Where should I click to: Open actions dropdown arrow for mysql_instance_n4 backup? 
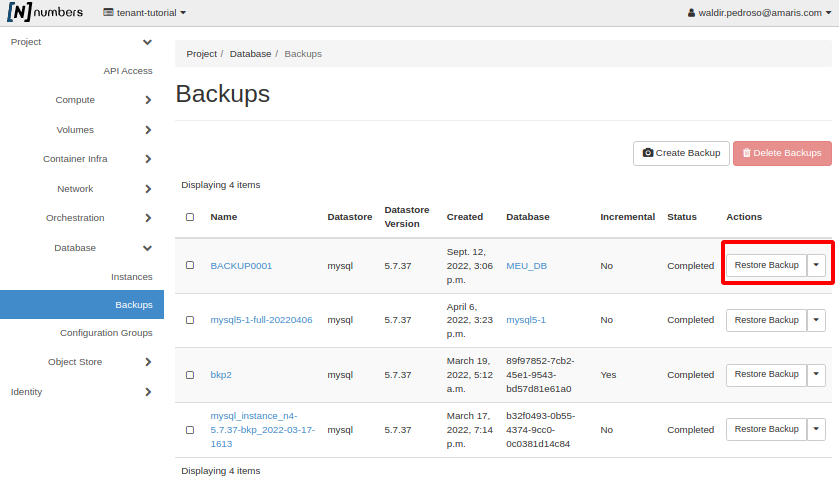click(816, 430)
